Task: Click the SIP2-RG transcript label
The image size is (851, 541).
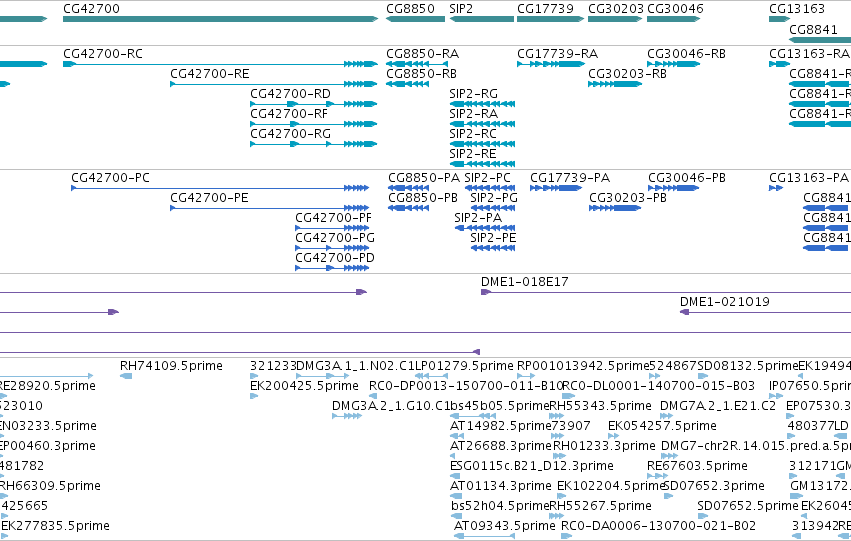Action: tap(473, 94)
